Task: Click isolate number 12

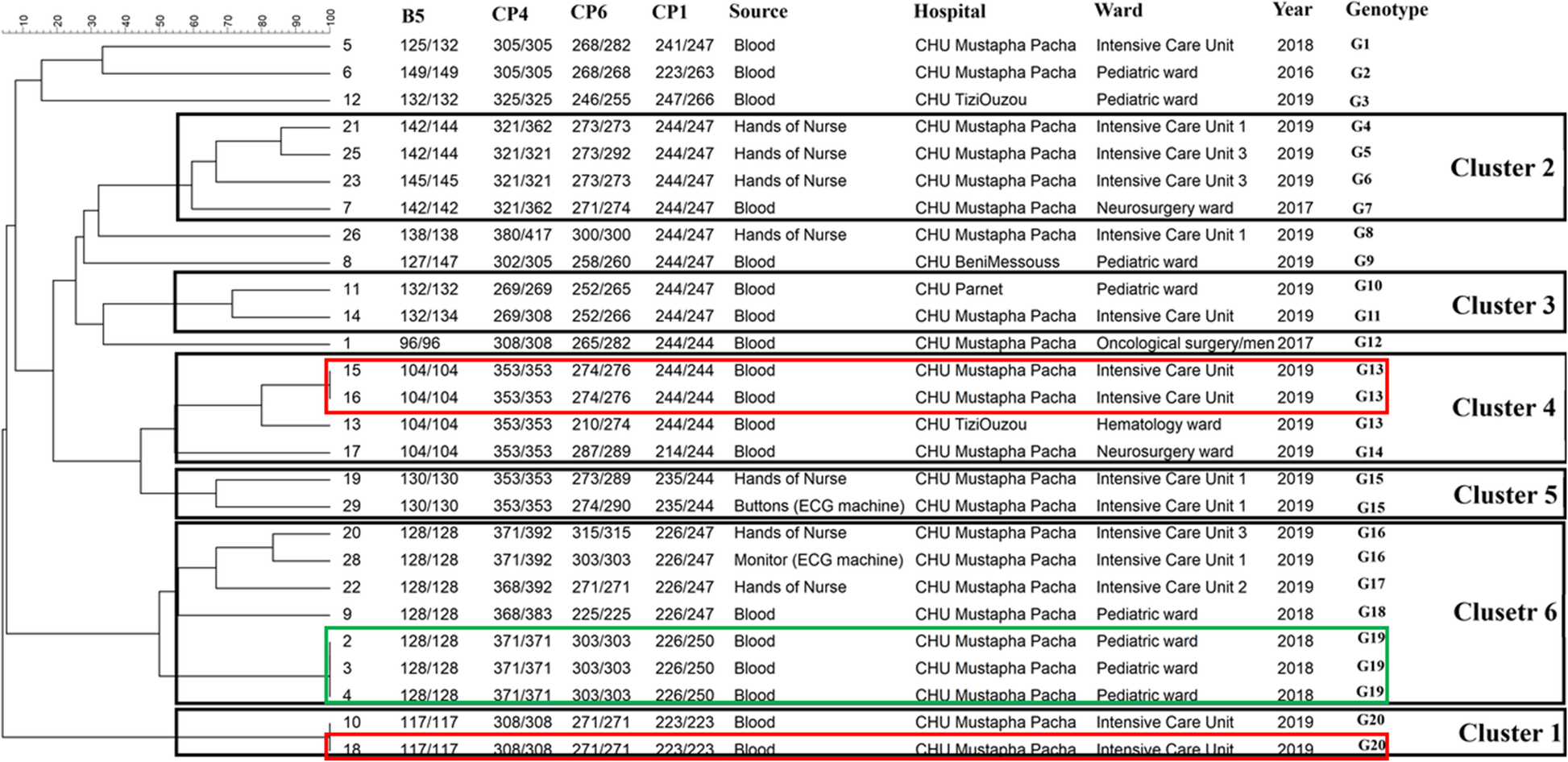Action: click(x=352, y=100)
